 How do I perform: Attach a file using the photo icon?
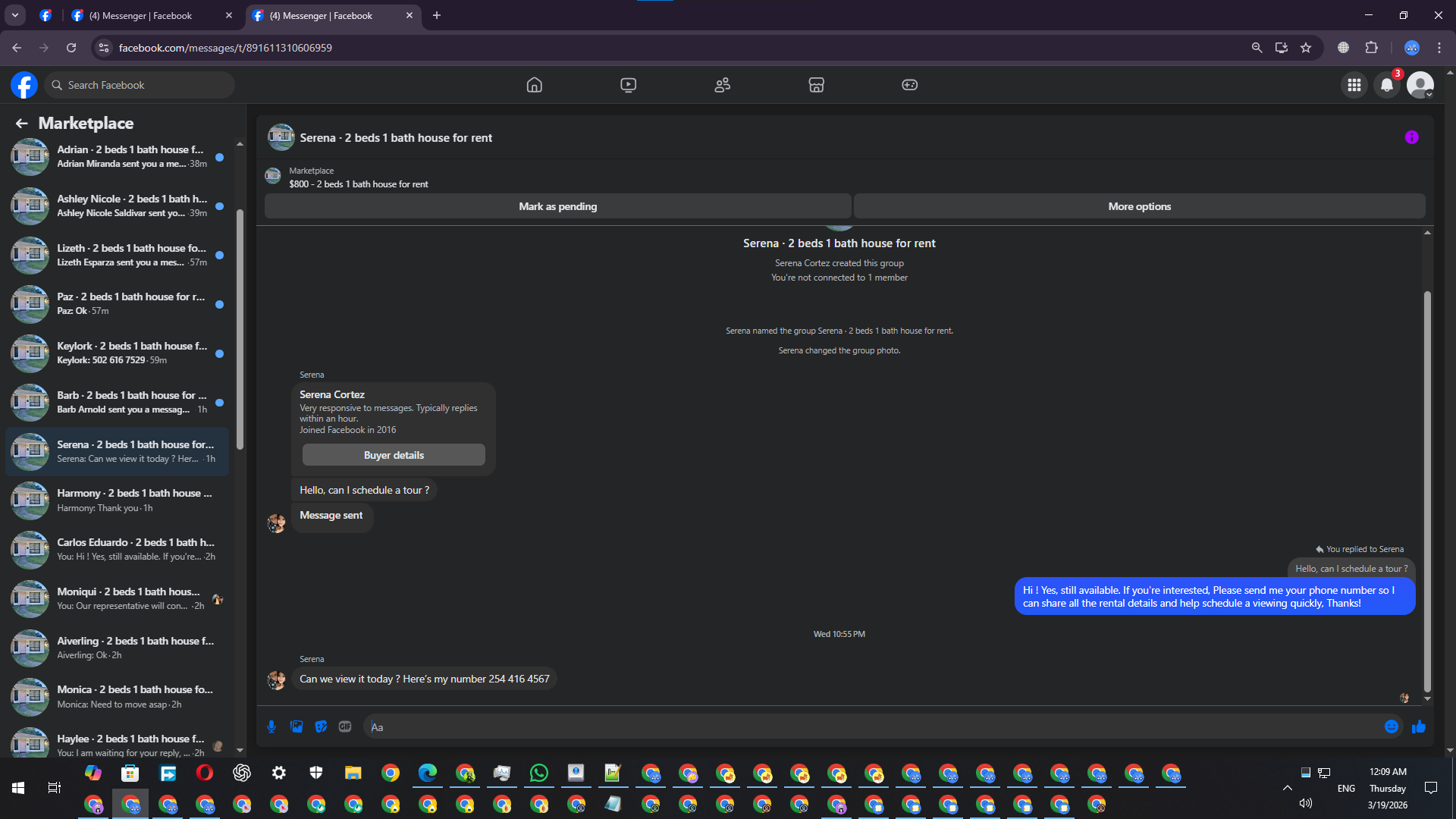pyautogui.click(x=297, y=726)
